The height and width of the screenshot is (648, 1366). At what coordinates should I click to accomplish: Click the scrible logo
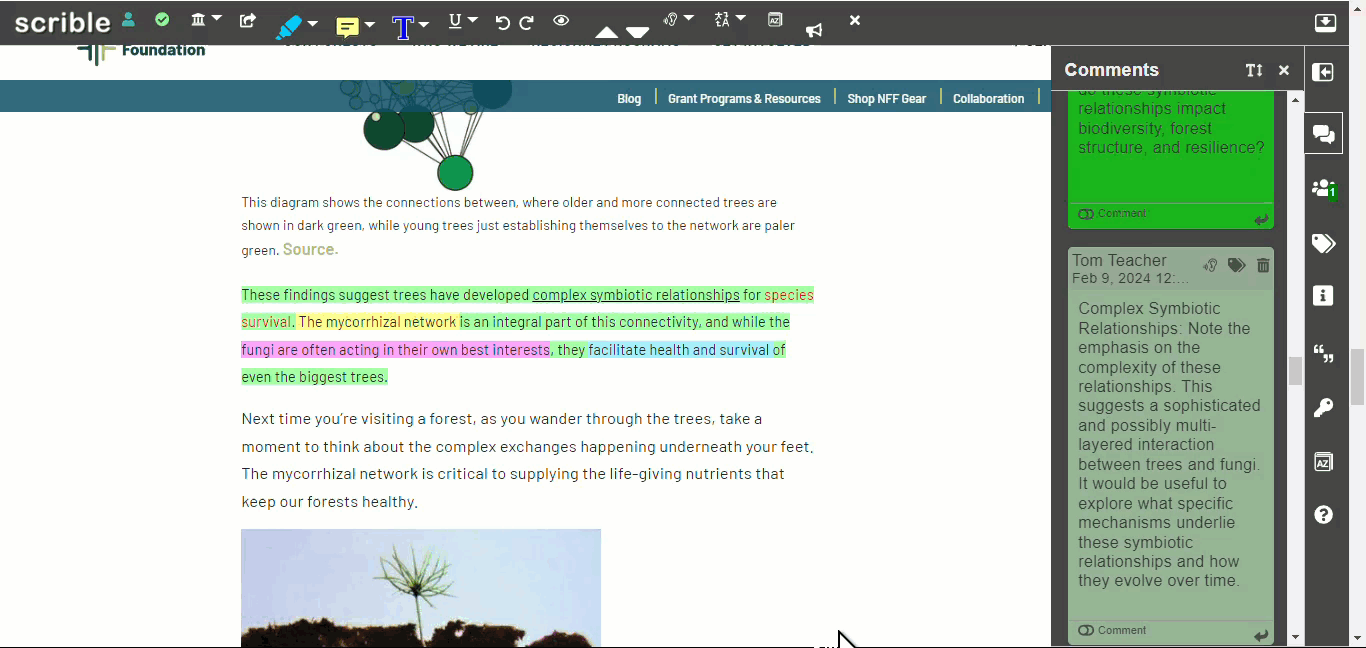coord(62,21)
